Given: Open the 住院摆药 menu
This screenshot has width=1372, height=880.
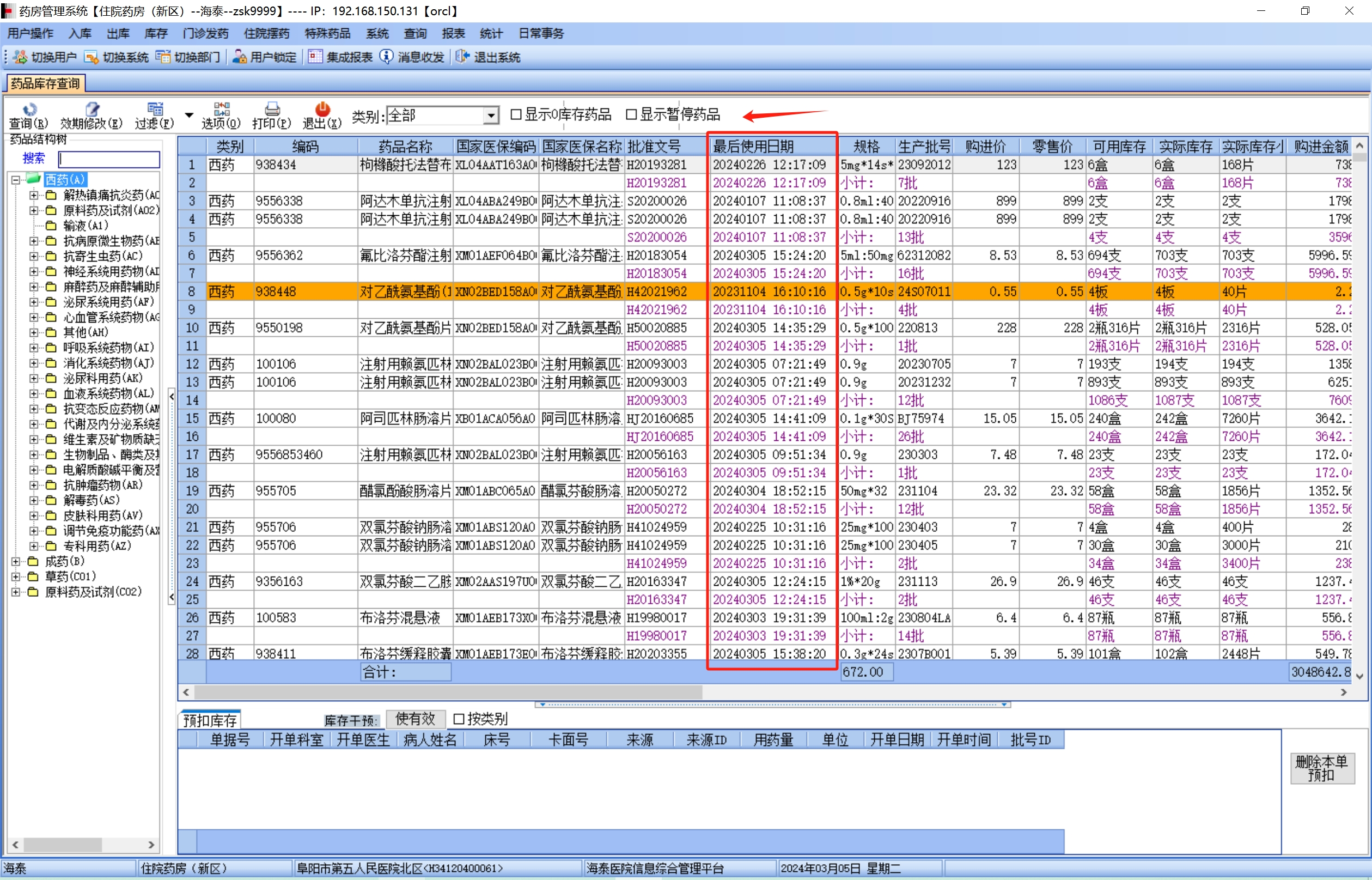Looking at the screenshot, I should (x=266, y=34).
